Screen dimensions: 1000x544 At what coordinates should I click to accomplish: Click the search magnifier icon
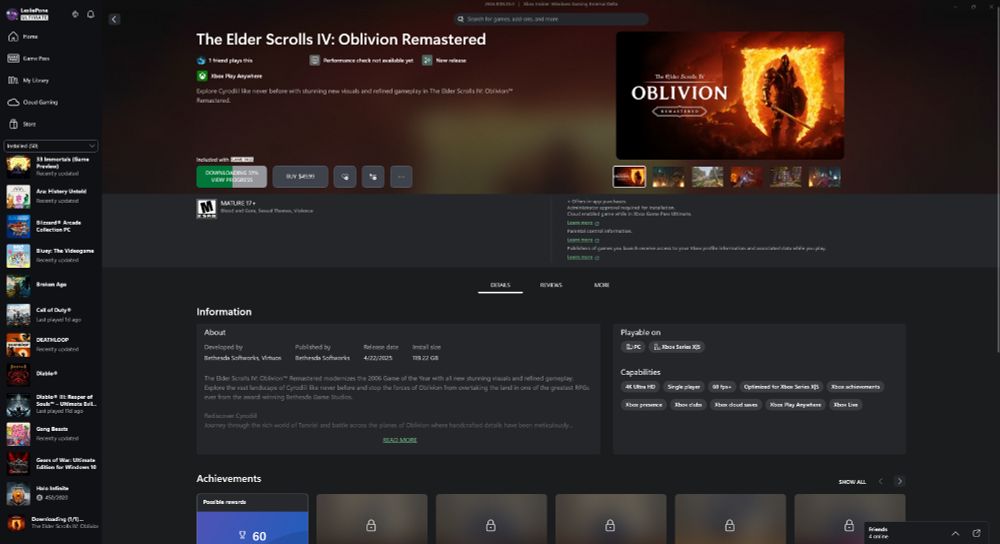(x=460, y=19)
